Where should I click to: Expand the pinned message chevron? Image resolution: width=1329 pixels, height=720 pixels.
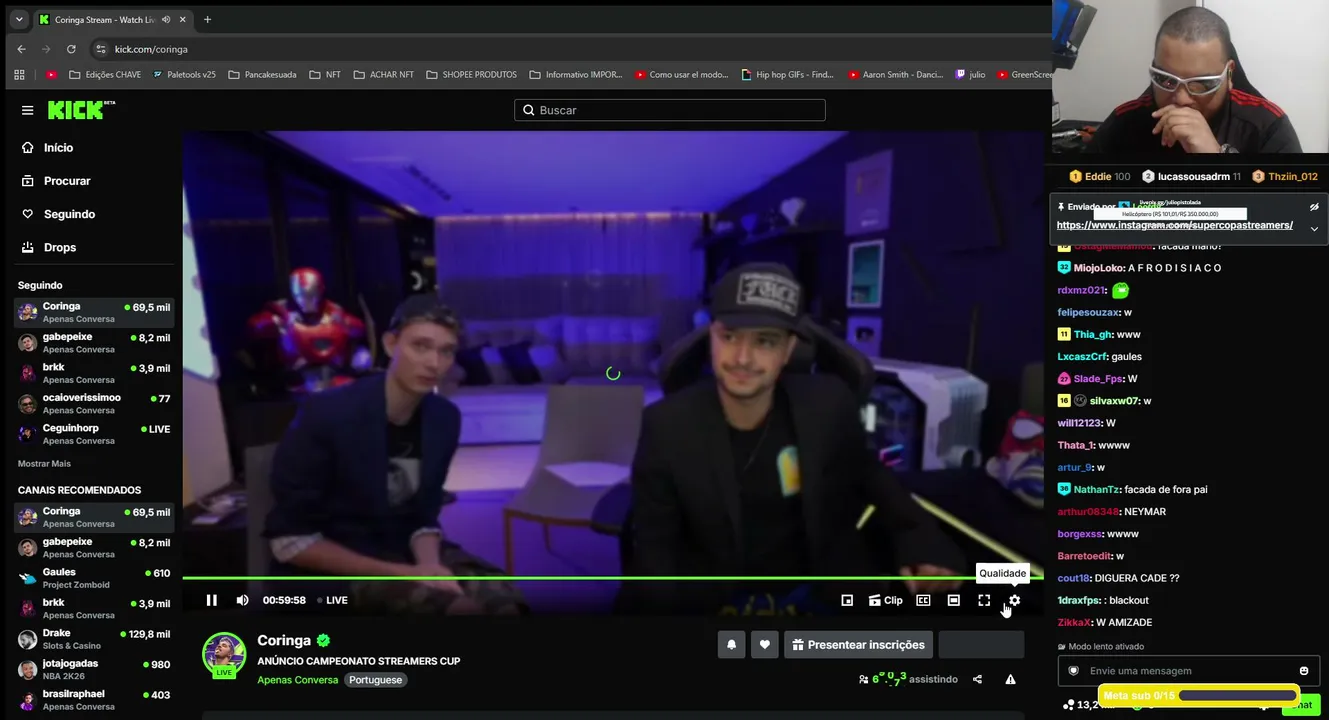point(1314,229)
